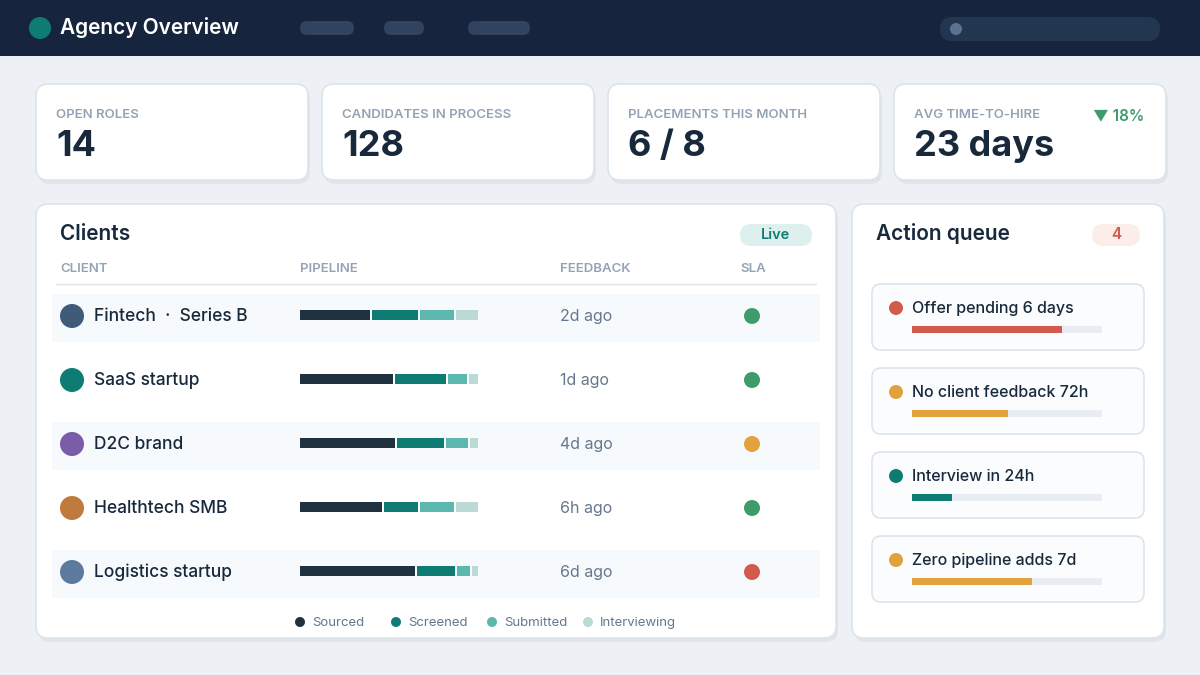Select the D2C brand client name
1200x675 pixels.
coord(139,443)
